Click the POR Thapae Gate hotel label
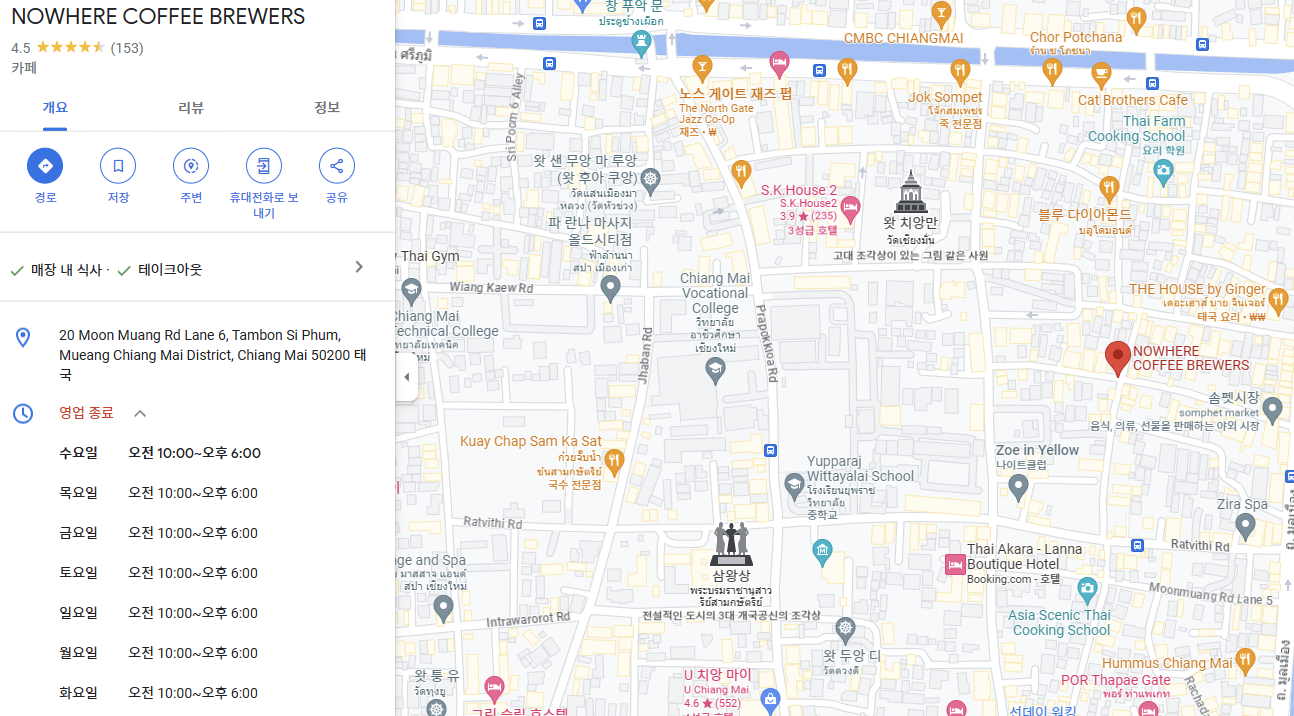The image size is (1294, 716). [1115, 681]
